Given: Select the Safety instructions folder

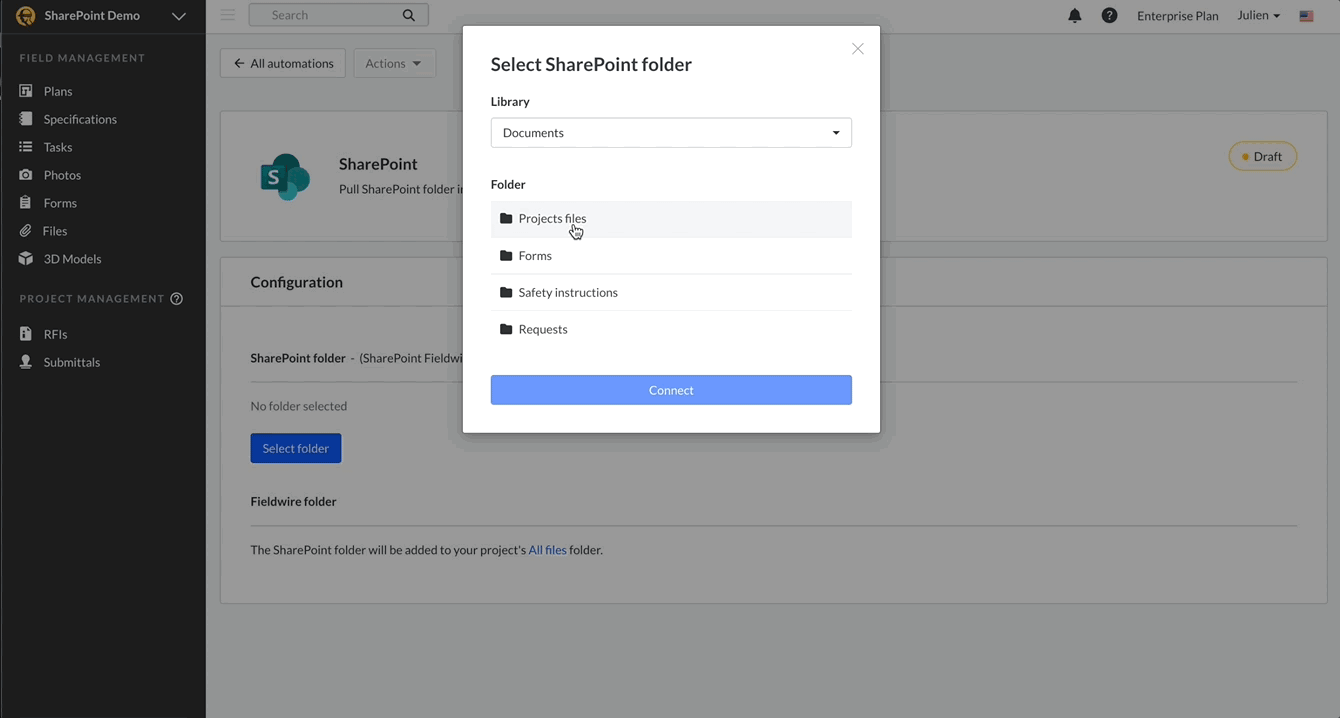Looking at the screenshot, I should click(567, 292).
